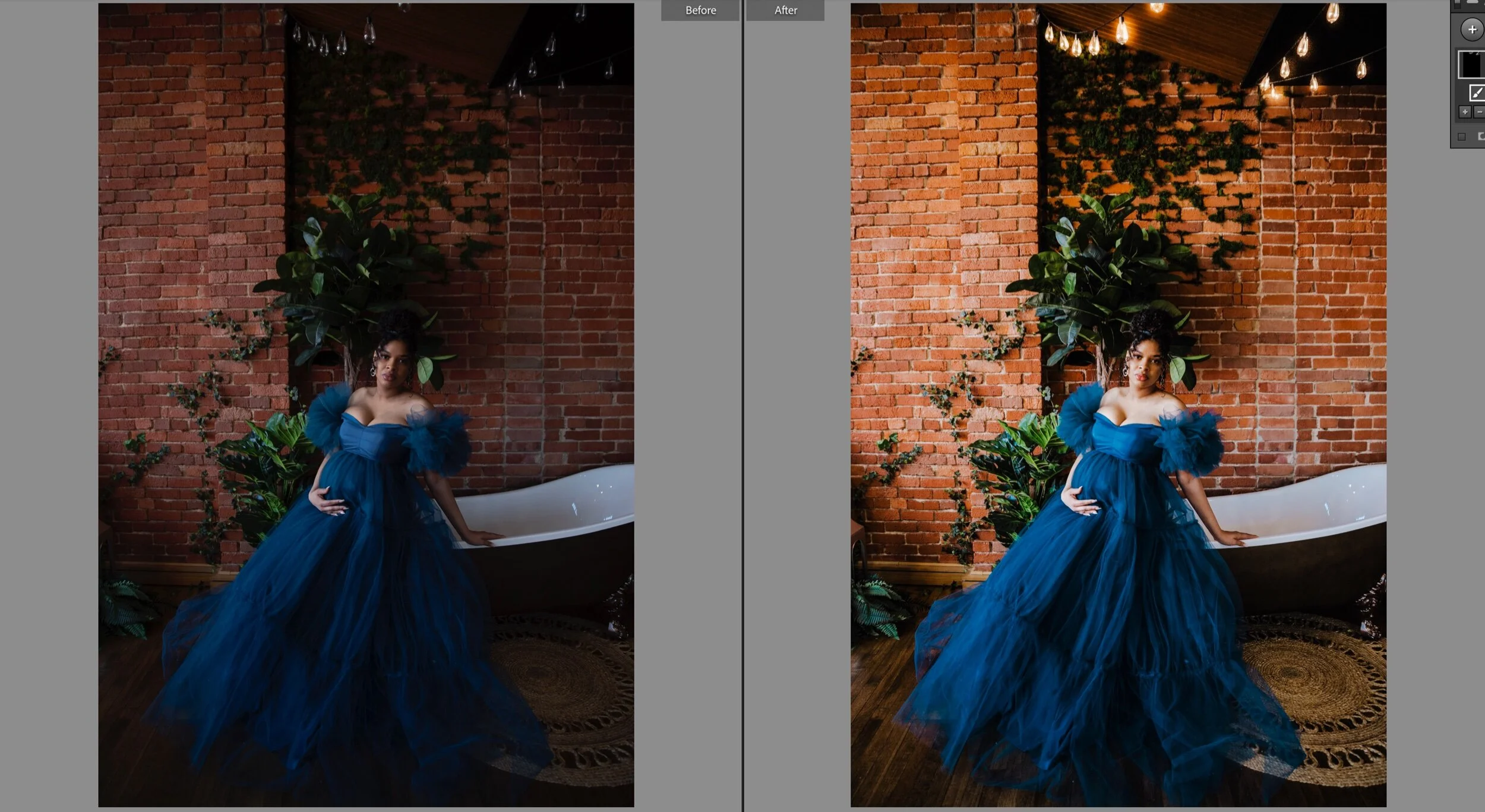The width and height of the screenshot is (1485, 812).
Task: Click the woman's face in Before photo
Action: point(392,367)
